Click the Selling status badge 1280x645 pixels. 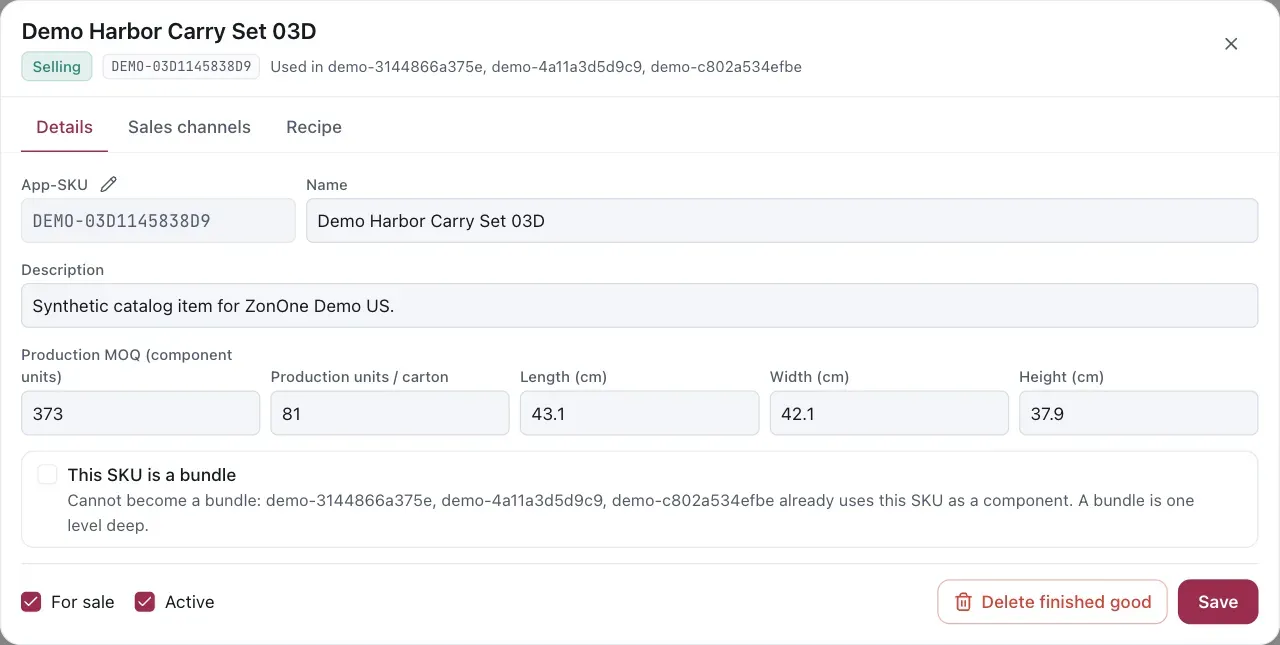coord(57,67)
